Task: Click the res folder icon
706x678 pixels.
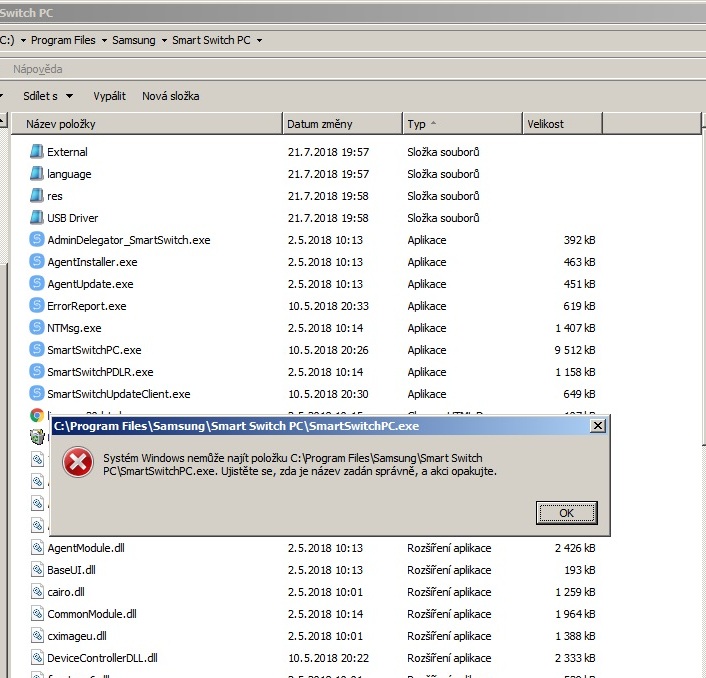Action: coord(36,196)
